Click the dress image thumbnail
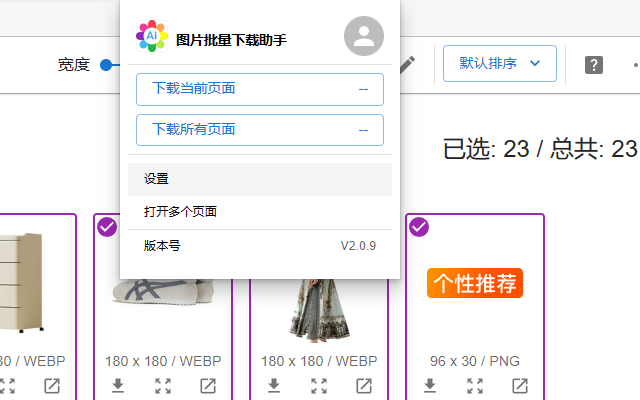Screen dimensions: 640x400 319,309
